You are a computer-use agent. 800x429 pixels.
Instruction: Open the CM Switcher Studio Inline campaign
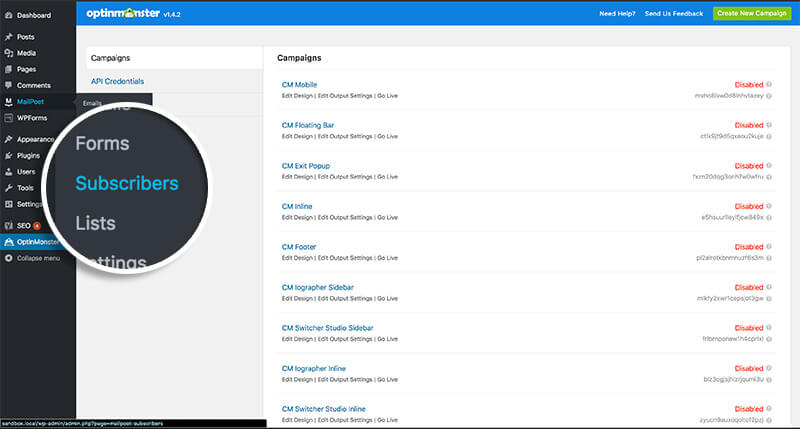[x=324, y=409]
